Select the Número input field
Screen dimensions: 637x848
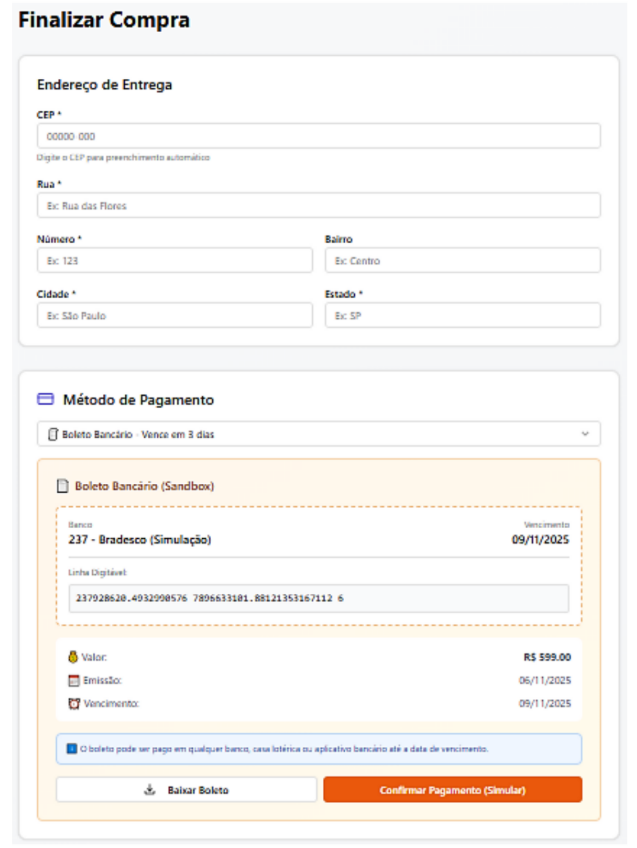click(174, 260)
